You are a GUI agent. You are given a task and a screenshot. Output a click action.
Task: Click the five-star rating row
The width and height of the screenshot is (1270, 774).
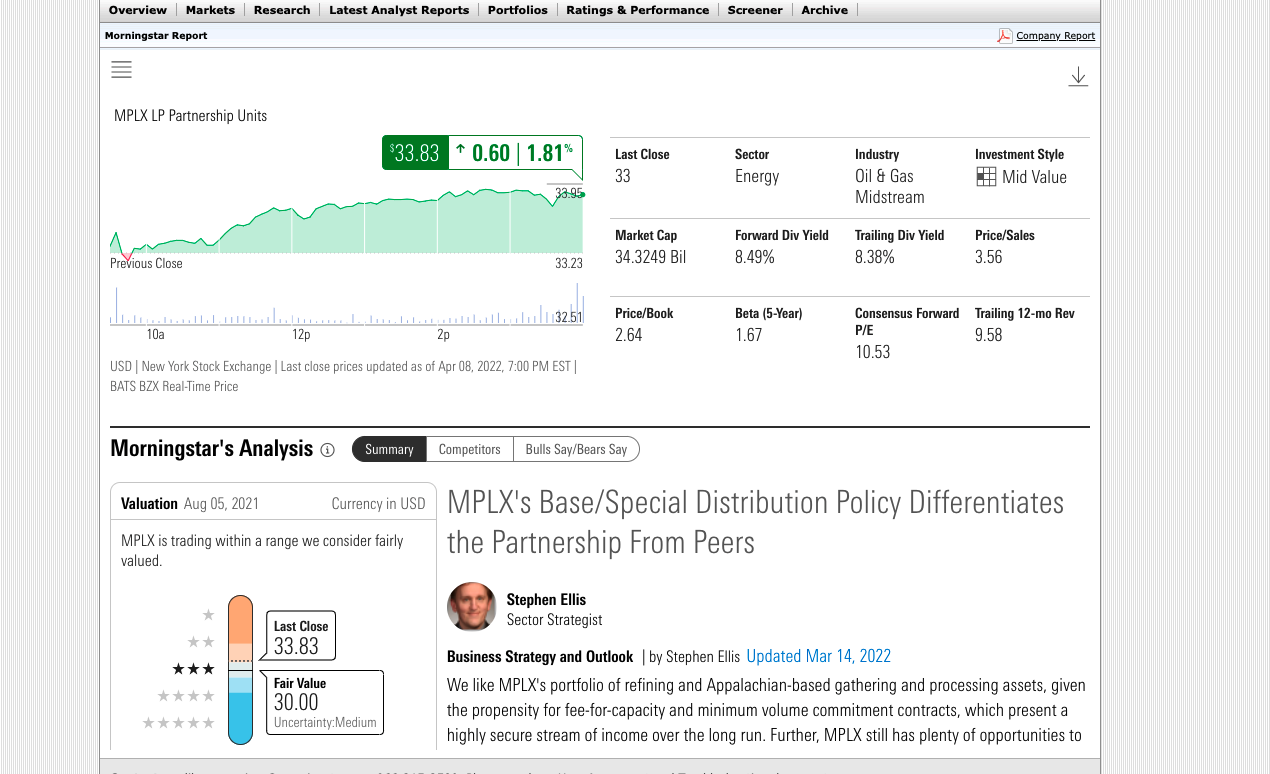[179, 722]
